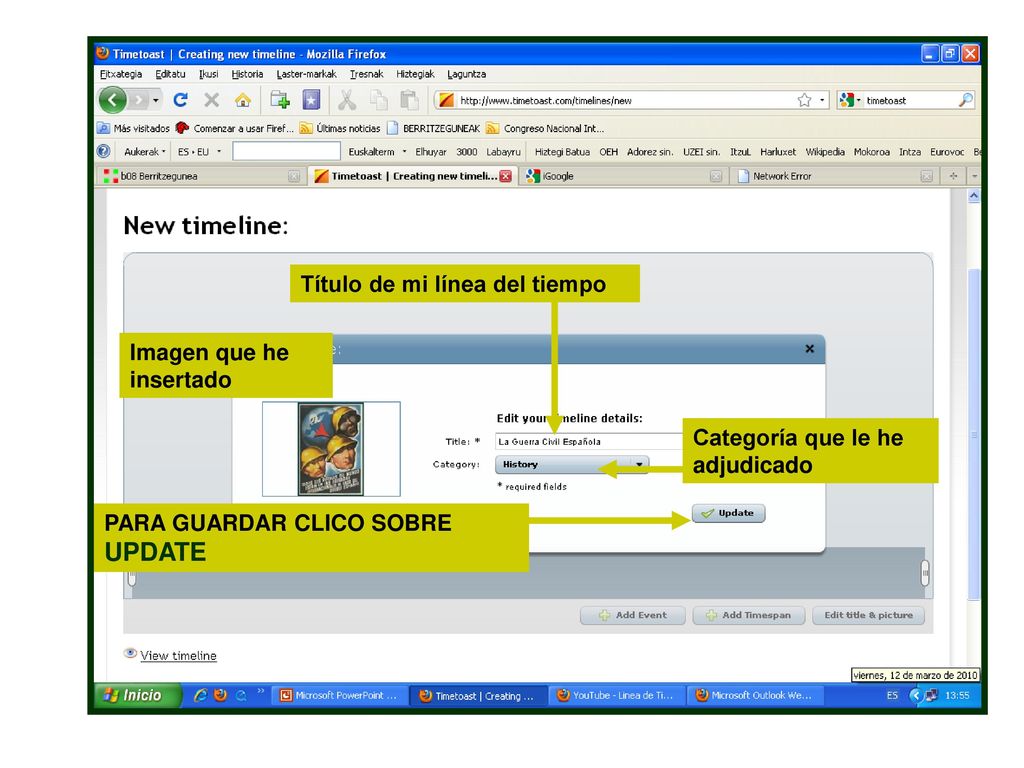Open a new tab with plus button
Screen dimensions: 1024x768
[x=953, y=176]
